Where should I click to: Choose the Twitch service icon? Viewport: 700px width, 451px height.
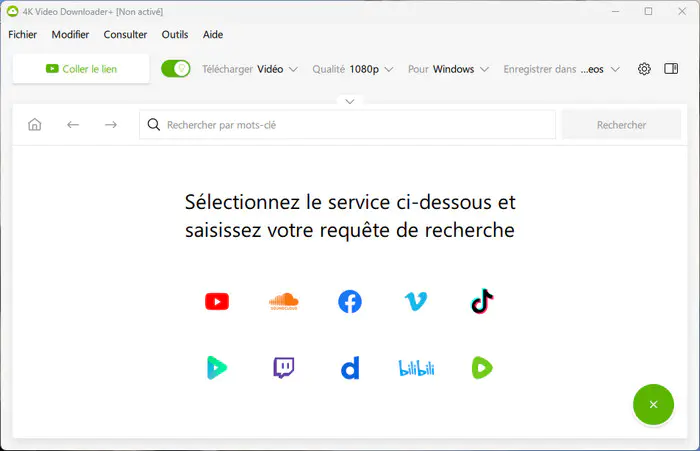click(x=283, y=368)
